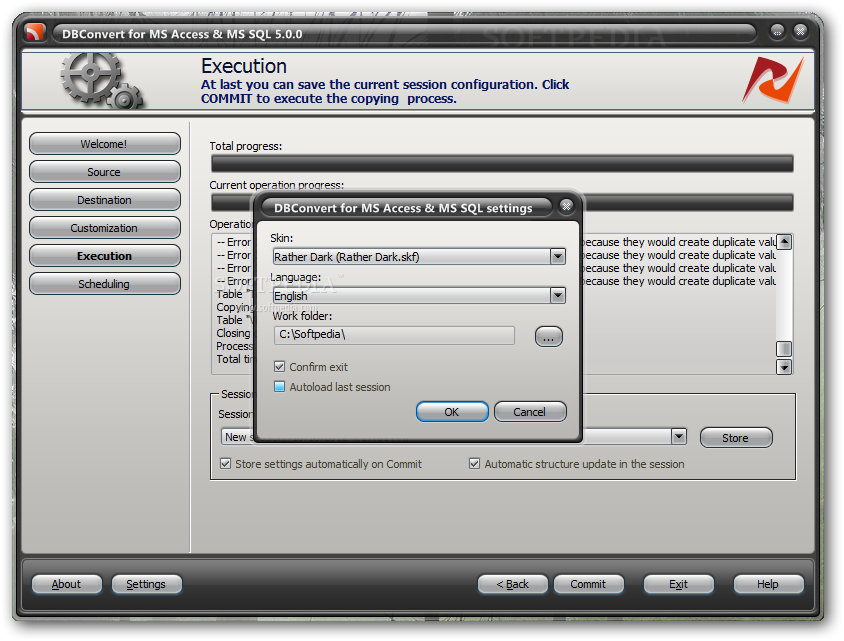Image resolution: width=844 pixels, height=641 pixels.
Task: Click the Total progress bar
Action: [502, 164]
